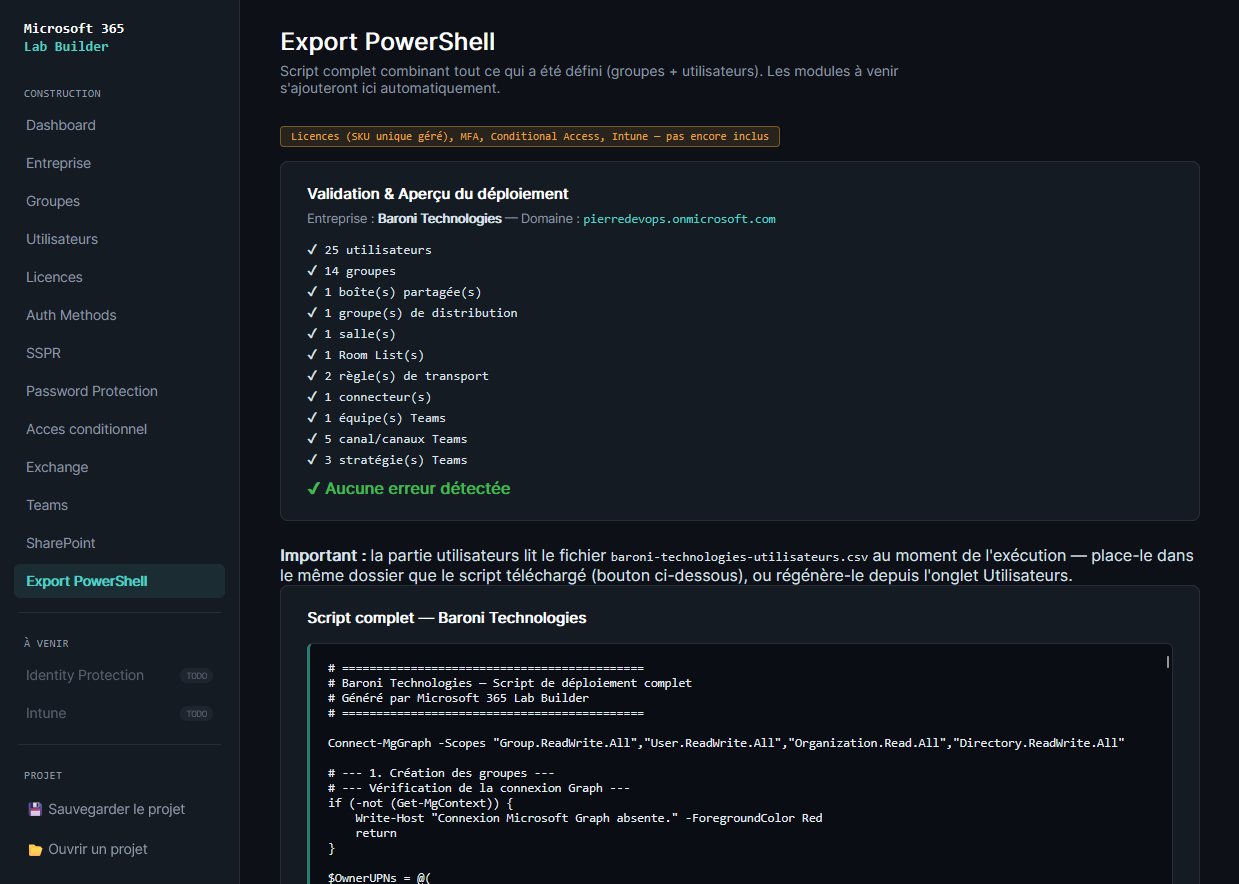Screen dimensions: 1239x884
Task: Click the orange not-yet-included modules warning badge
Action: click(530, 136)
